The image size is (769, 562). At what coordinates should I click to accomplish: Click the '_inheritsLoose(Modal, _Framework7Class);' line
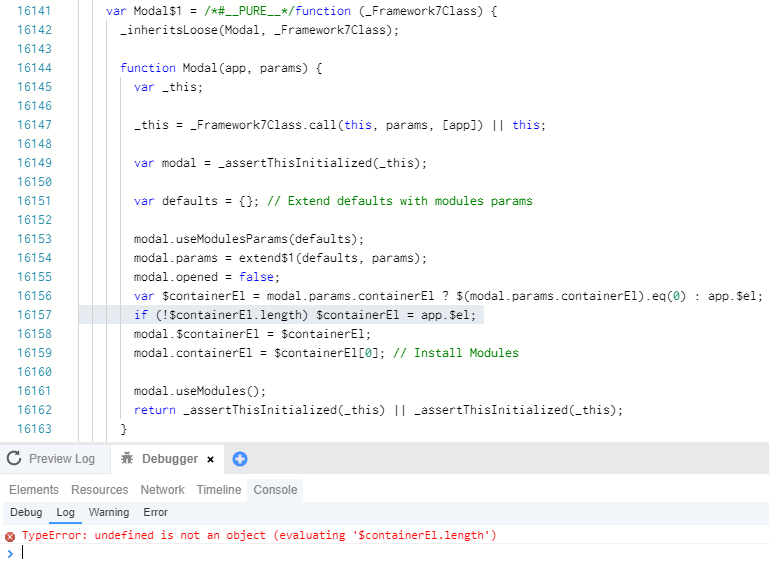click(260, 30)
